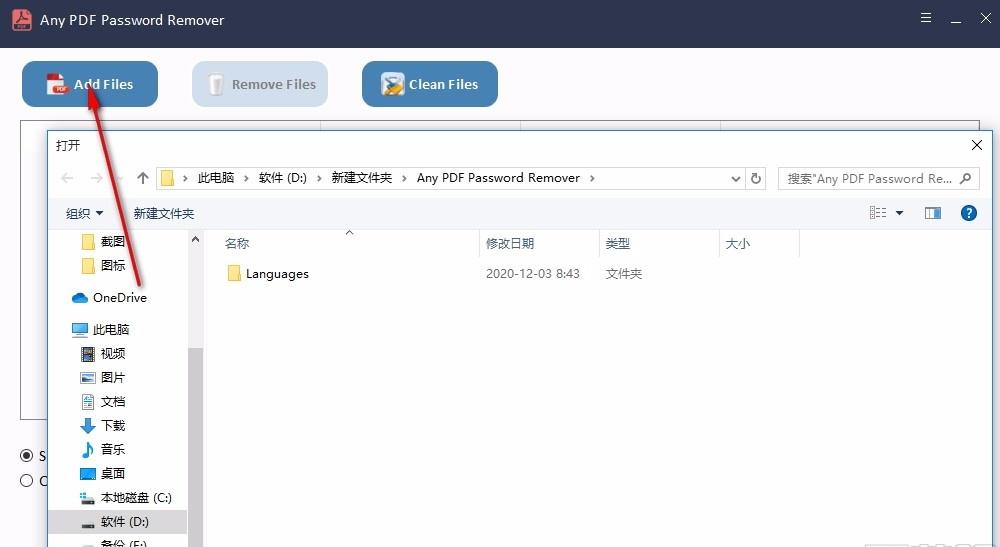Select the Languages folder
Viewport: 1000px width, 547px height.
pyautogui.click(x=277, y=274)
